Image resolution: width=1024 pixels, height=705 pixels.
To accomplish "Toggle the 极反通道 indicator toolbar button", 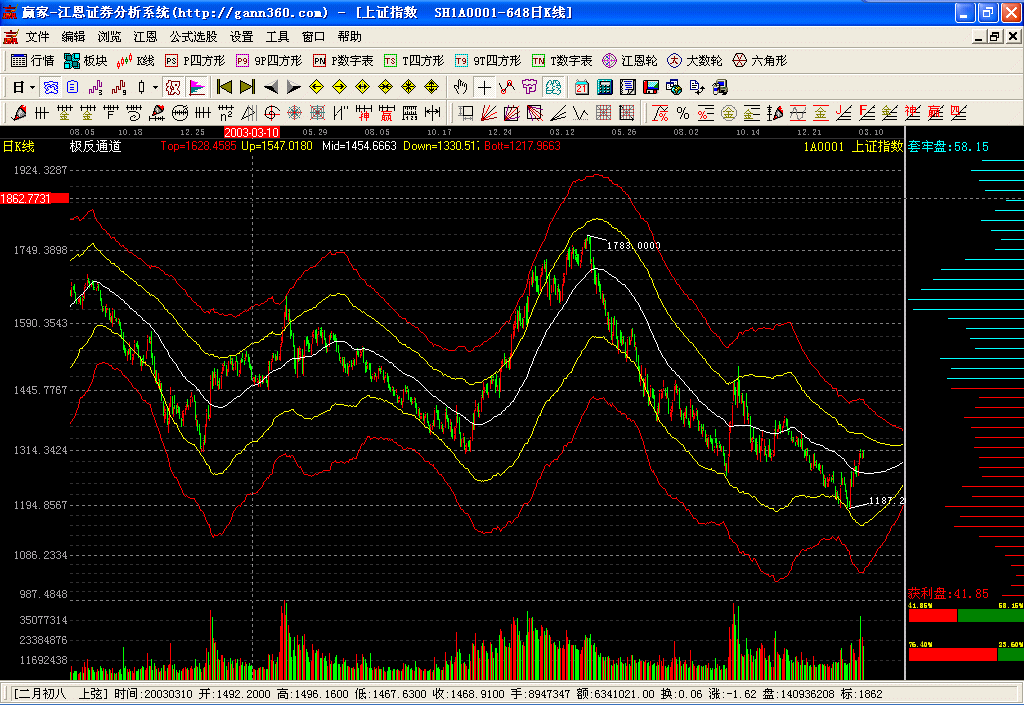I will [173, 87].
